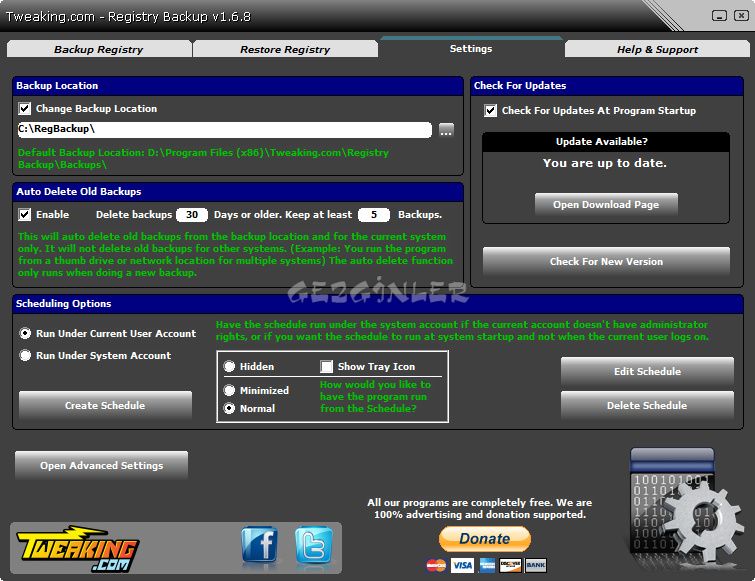
Task: Close the Registry Backup window
Action: pos(741,15)
